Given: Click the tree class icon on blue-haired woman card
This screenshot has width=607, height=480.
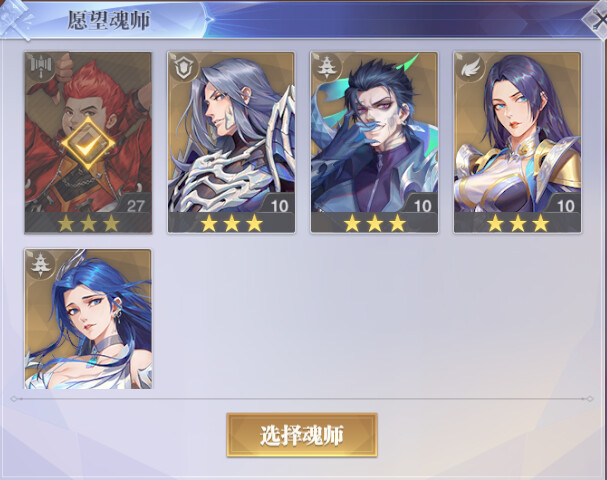Looking at the screenshot, I should coord(41,264).
